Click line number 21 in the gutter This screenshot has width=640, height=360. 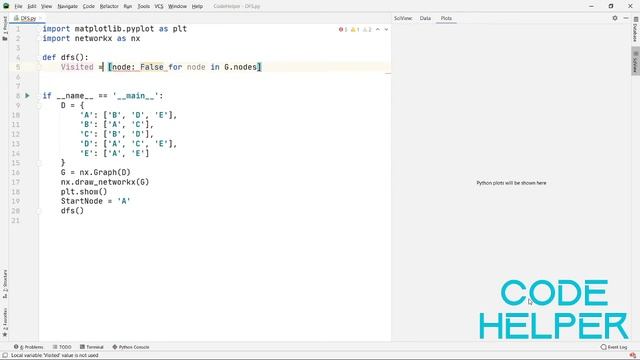16,220
